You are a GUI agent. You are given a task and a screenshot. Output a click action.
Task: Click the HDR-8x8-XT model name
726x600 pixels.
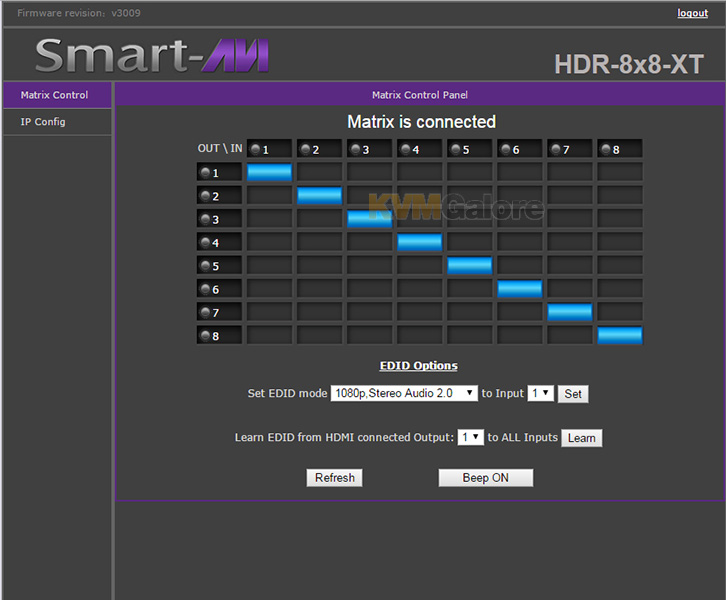point(629,64)
